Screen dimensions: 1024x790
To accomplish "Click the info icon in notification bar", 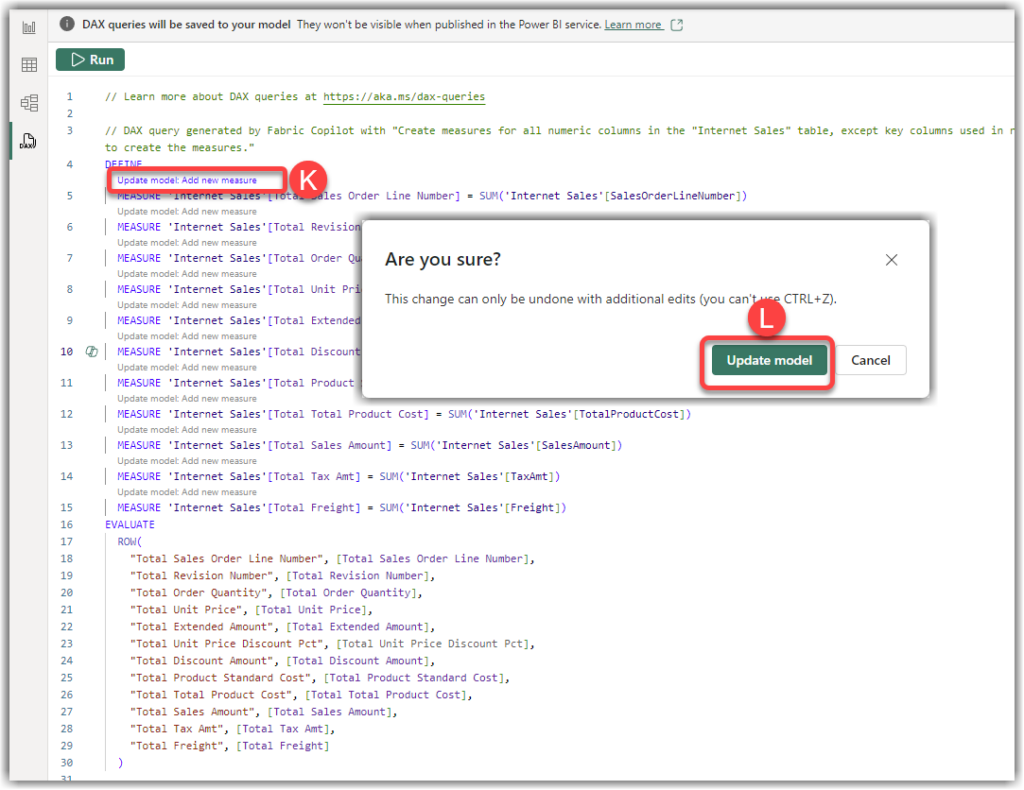I will (x=67, y=24).
